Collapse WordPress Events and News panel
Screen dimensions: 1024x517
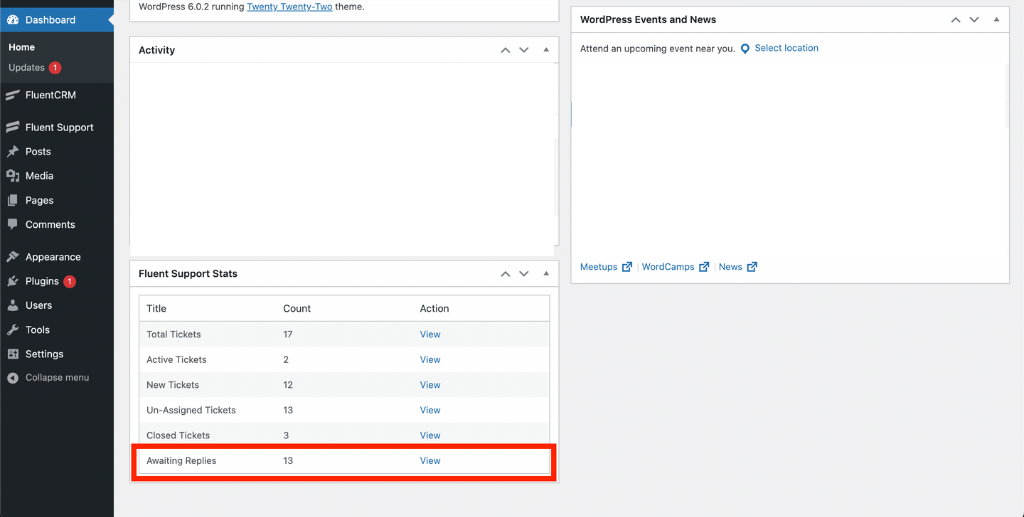[x=997, y=20]
